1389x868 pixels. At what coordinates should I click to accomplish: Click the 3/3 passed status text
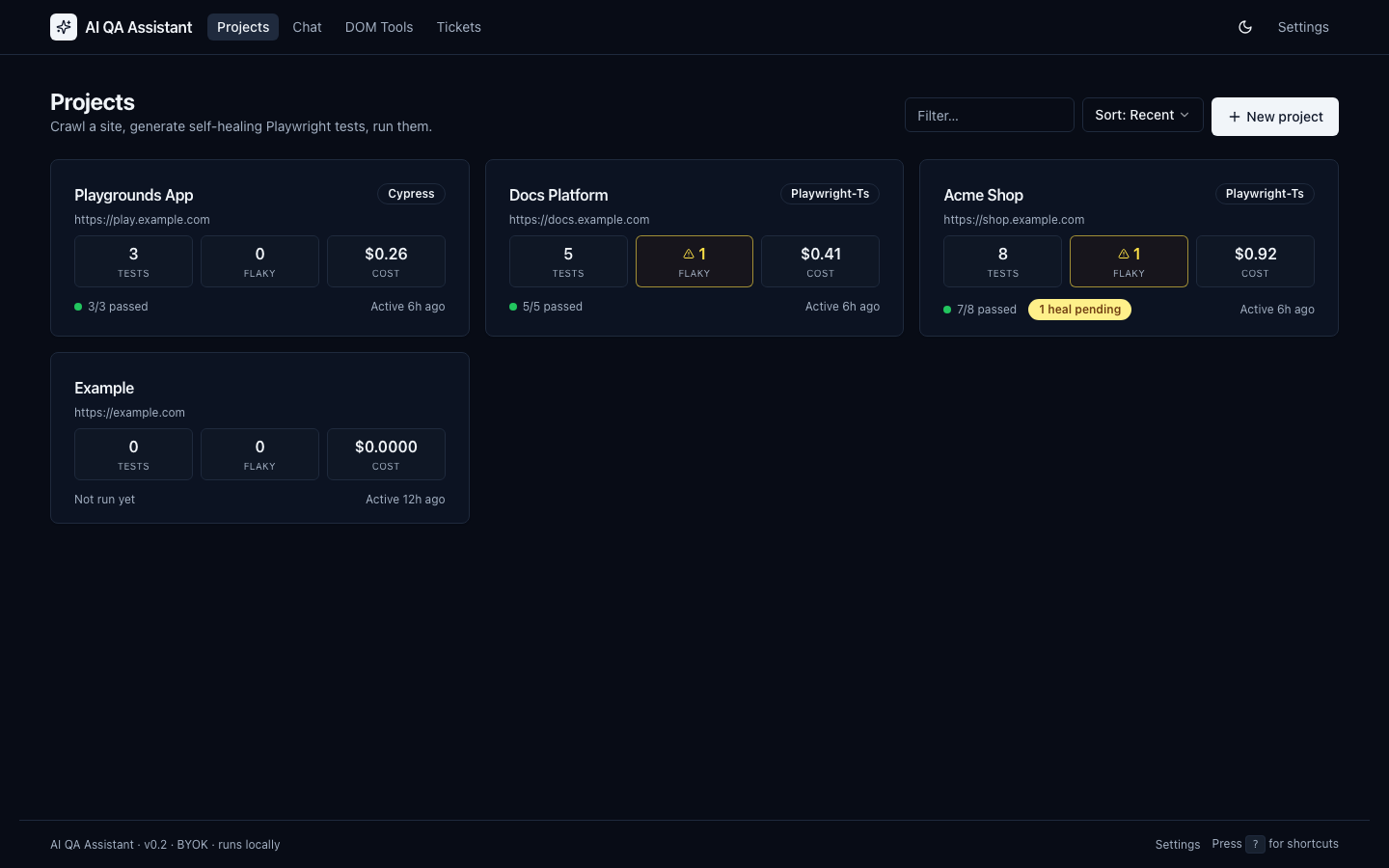118,307
